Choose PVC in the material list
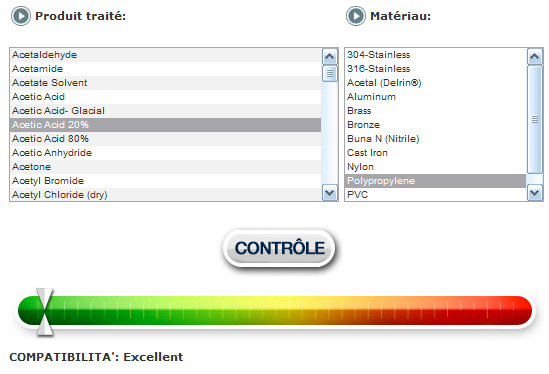This screenshot has height=374, width=549. coord(436,194)
